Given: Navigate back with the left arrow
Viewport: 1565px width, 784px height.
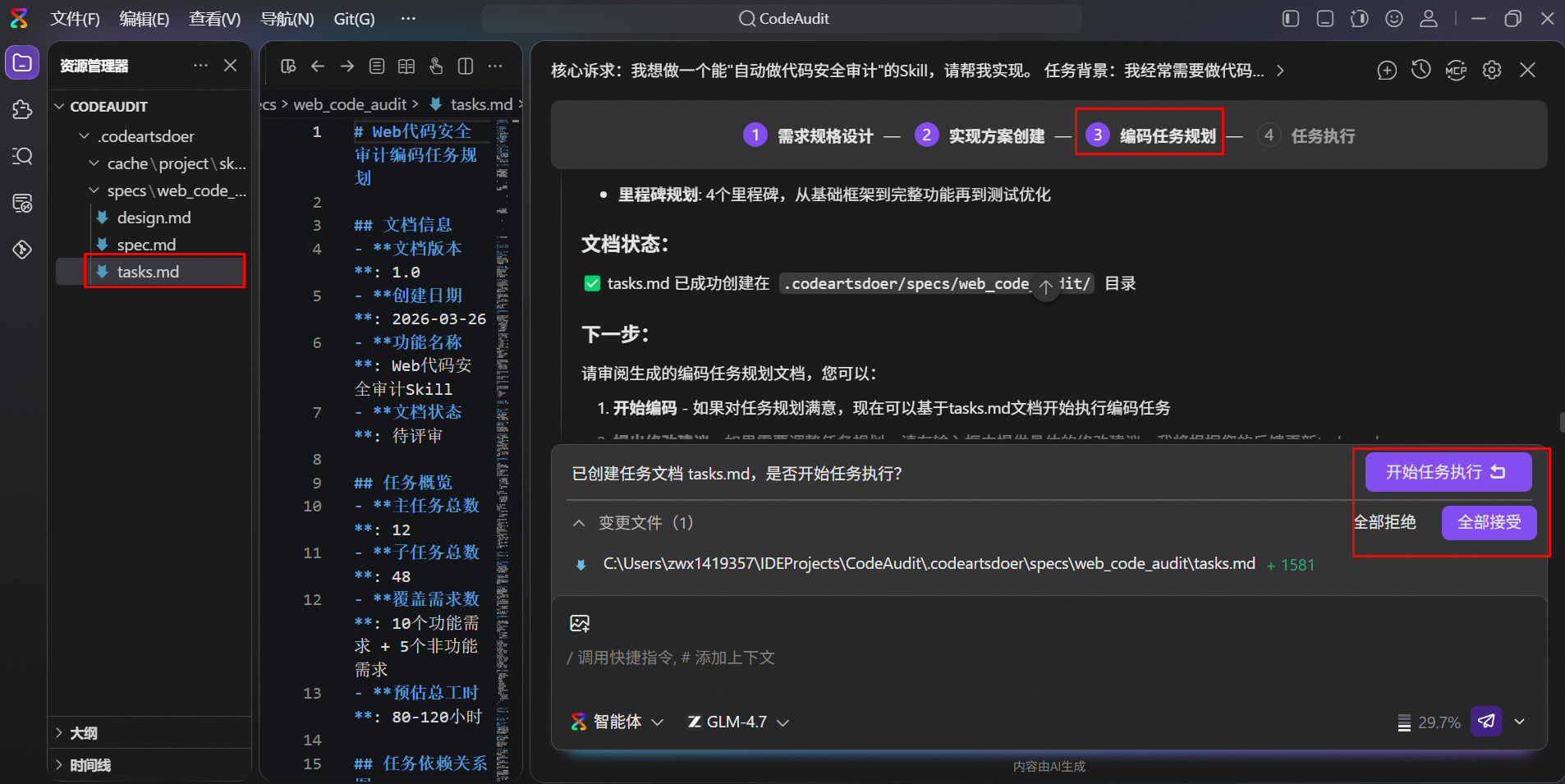Looking at the screenshot, I should 318,66.
